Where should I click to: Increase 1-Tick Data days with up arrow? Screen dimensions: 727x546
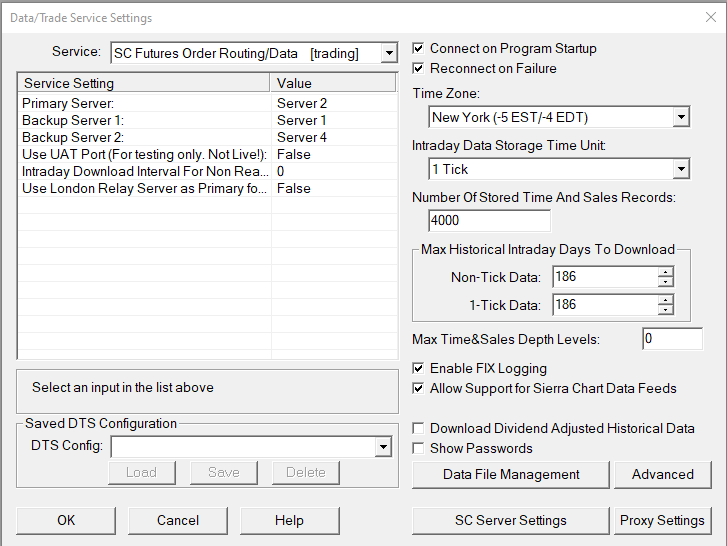coord(665,300)
